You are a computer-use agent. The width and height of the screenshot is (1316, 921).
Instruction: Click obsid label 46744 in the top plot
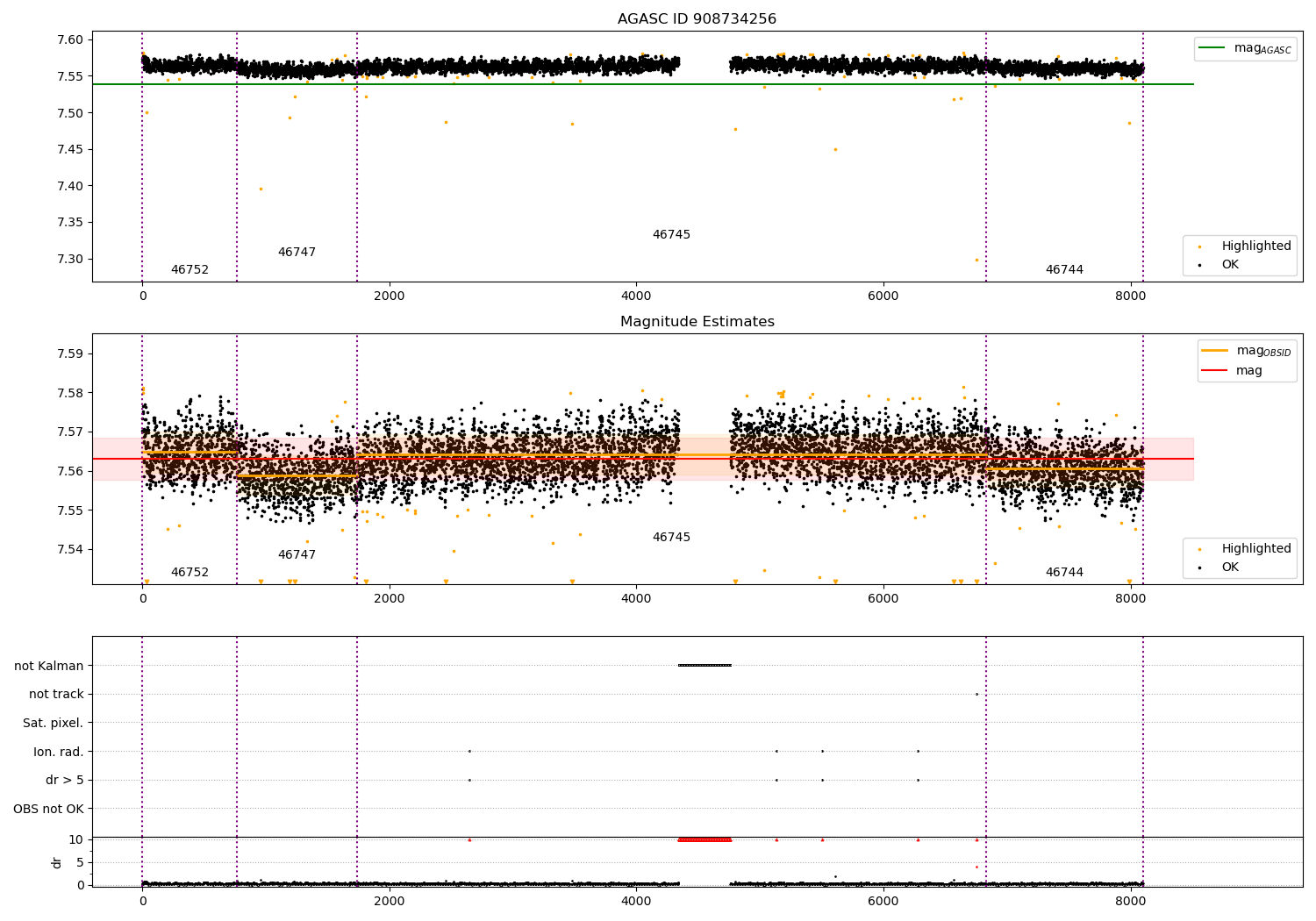point(1064,270)
